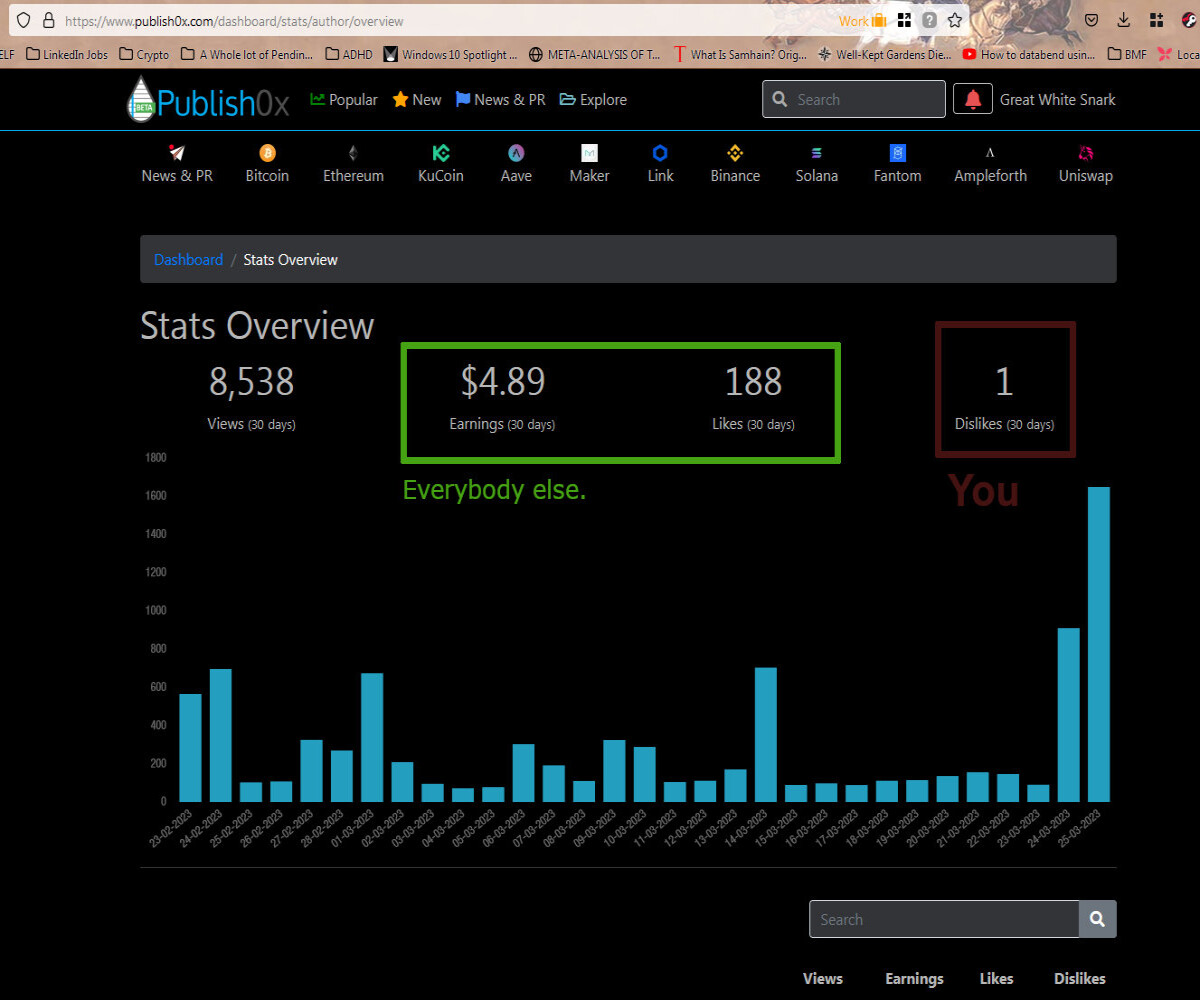Viewport: 1200px width, 1000px height.
Task: Click the 188 likes count
Action: tap(753, 381)
